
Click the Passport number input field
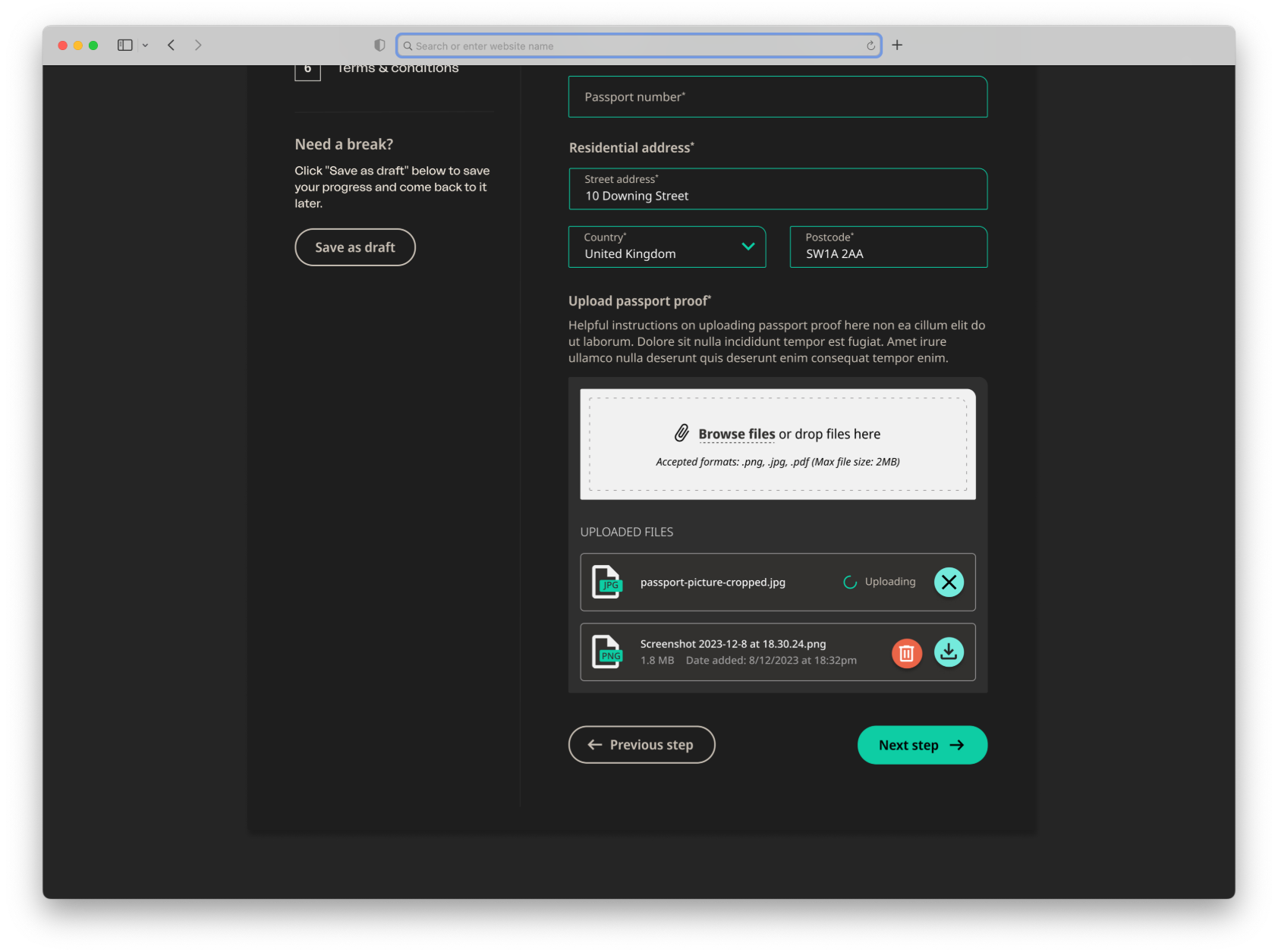pos(777,96)
